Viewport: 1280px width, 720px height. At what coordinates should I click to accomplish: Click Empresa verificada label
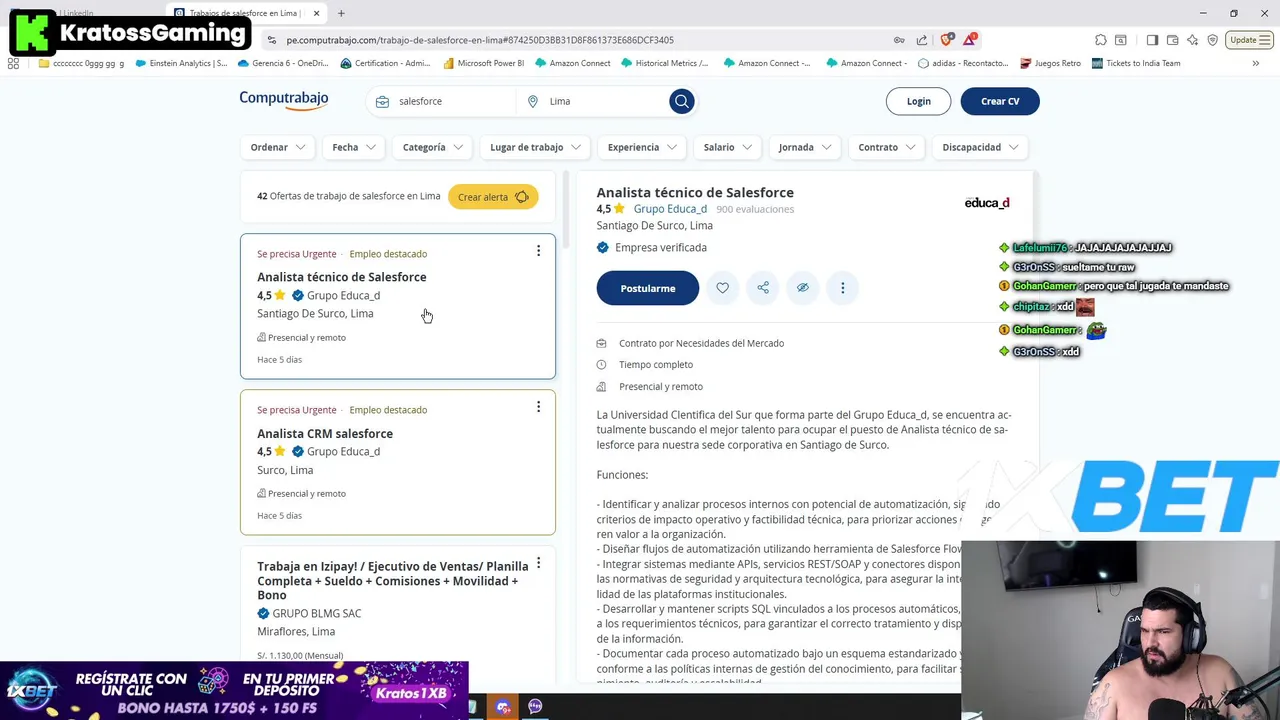pos(661,247)
